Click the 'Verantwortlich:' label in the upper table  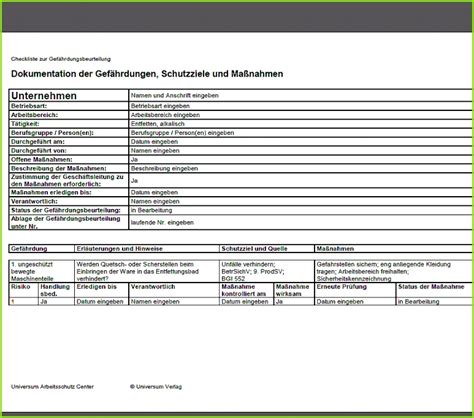34,201
